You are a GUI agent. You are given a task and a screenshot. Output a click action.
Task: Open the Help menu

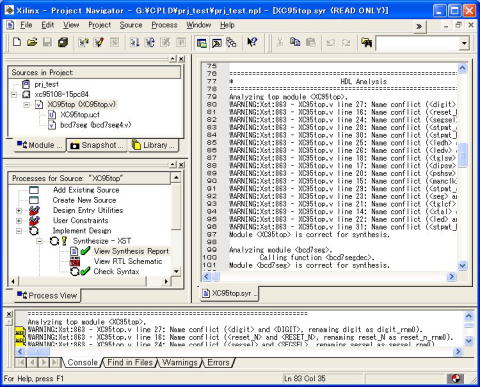(227, 25)
